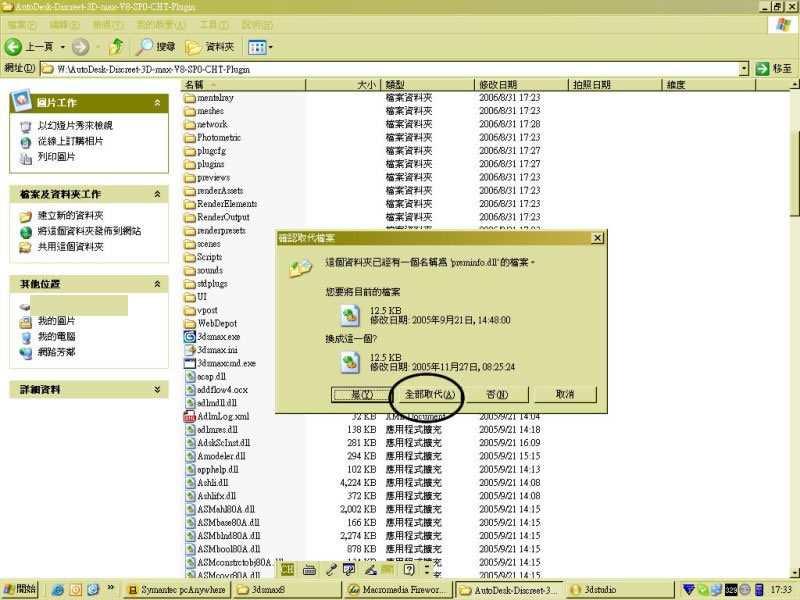The width and height of the screenshot is (800, 600).
Task: Open the Search (搜尋) toolbar button
Action: point(156,46)
